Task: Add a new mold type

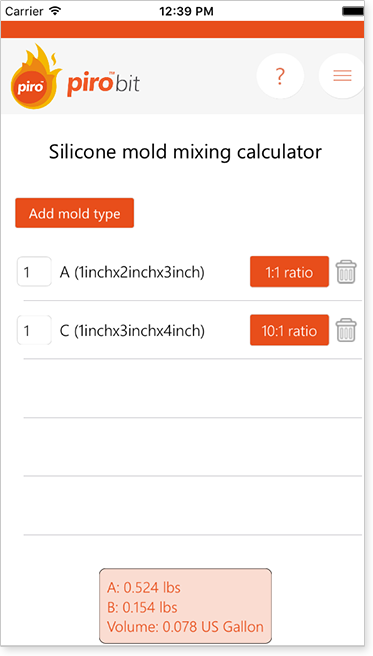Action: 74,213
